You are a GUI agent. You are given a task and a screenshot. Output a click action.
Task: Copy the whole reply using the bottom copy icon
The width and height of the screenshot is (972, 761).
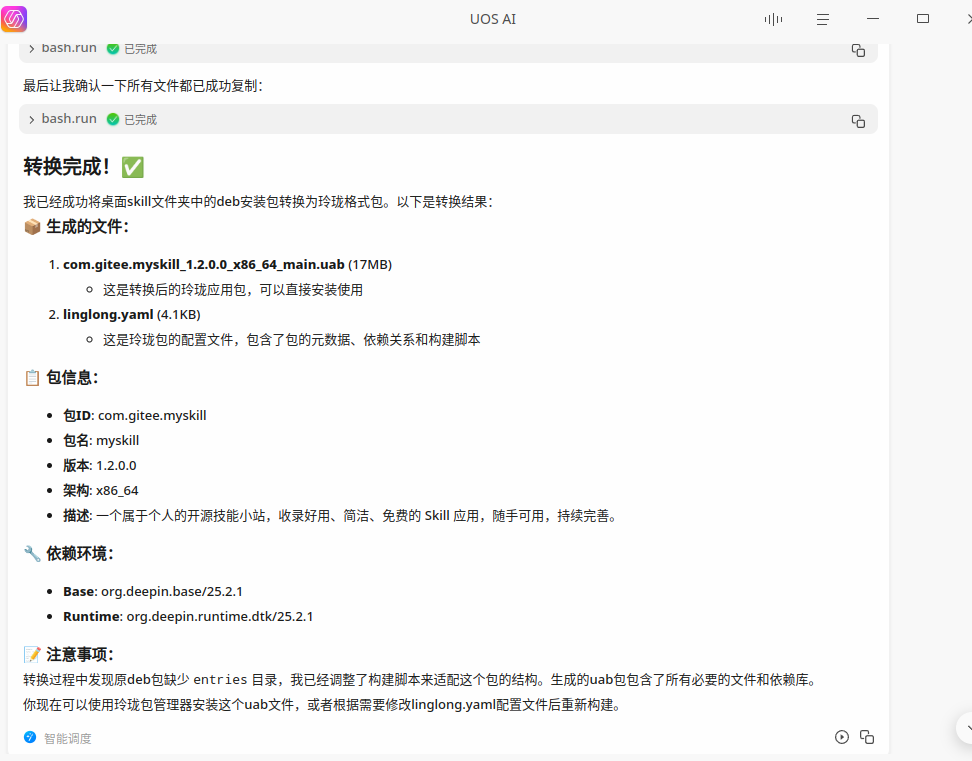coord(867,737)
